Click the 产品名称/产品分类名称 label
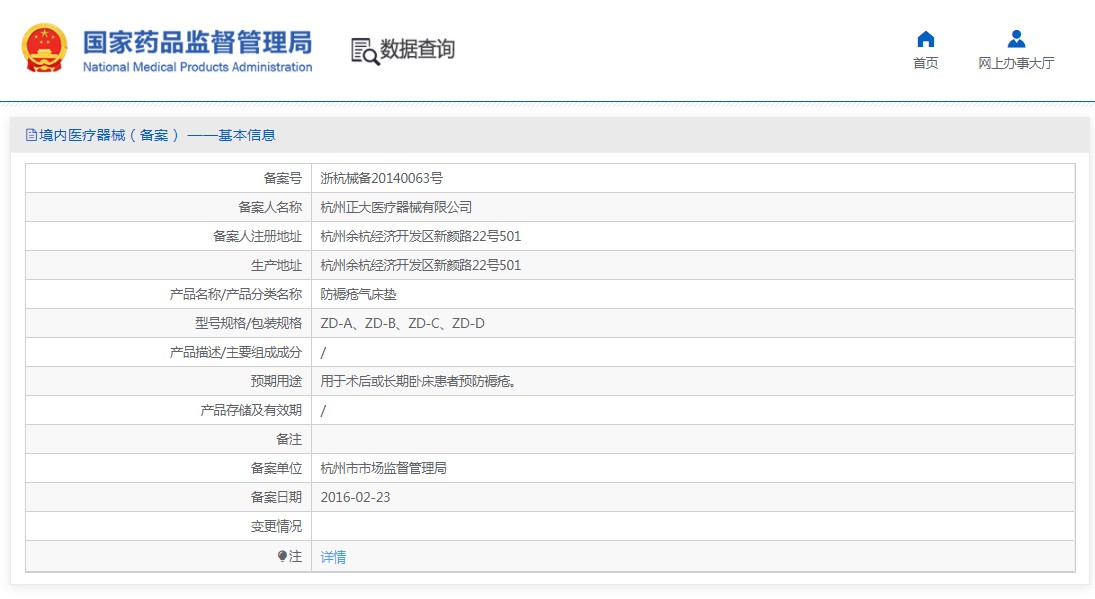The image size is (1095, 599). pyautogui.click(x=236, y=295)
